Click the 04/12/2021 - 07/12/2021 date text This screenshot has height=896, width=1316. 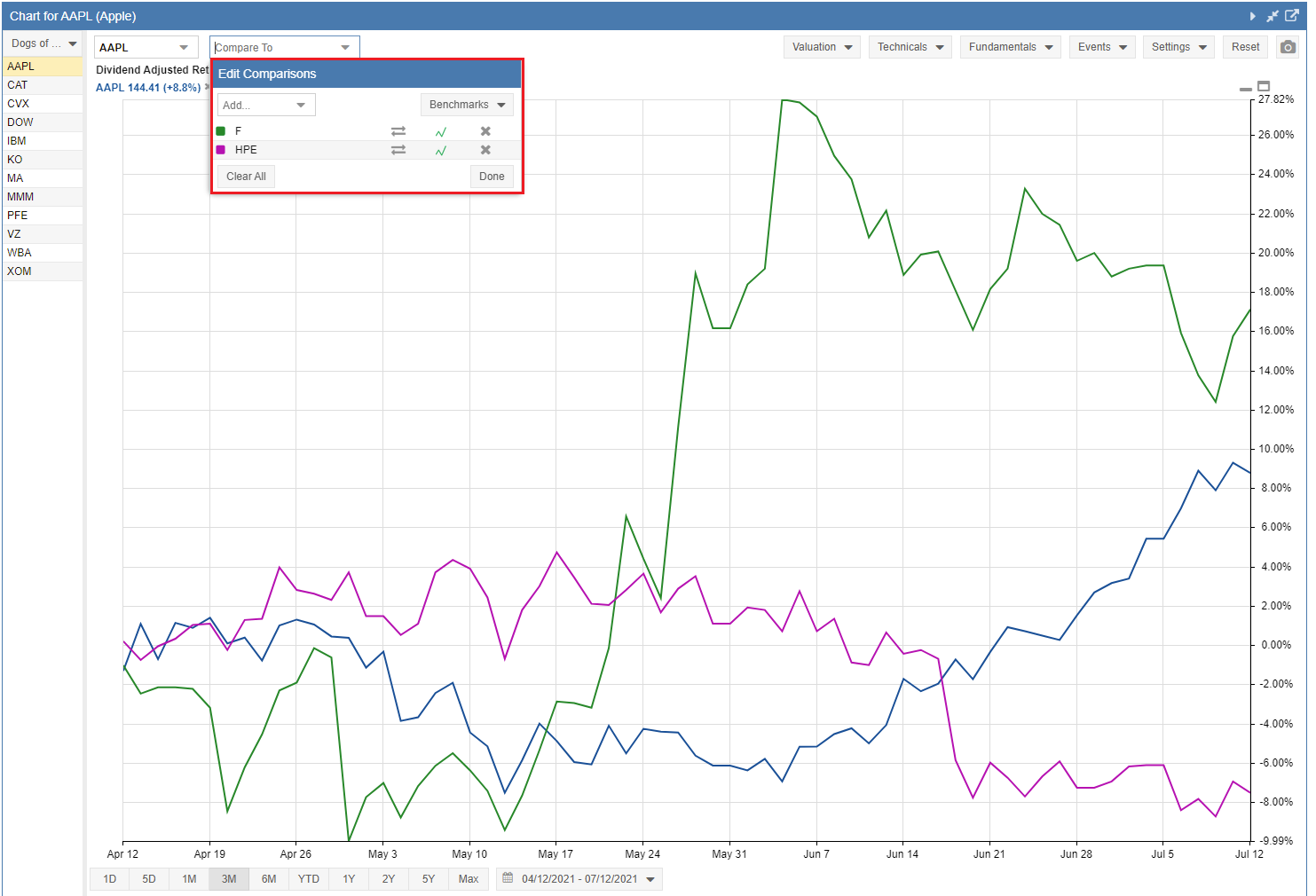click(579, 879)
